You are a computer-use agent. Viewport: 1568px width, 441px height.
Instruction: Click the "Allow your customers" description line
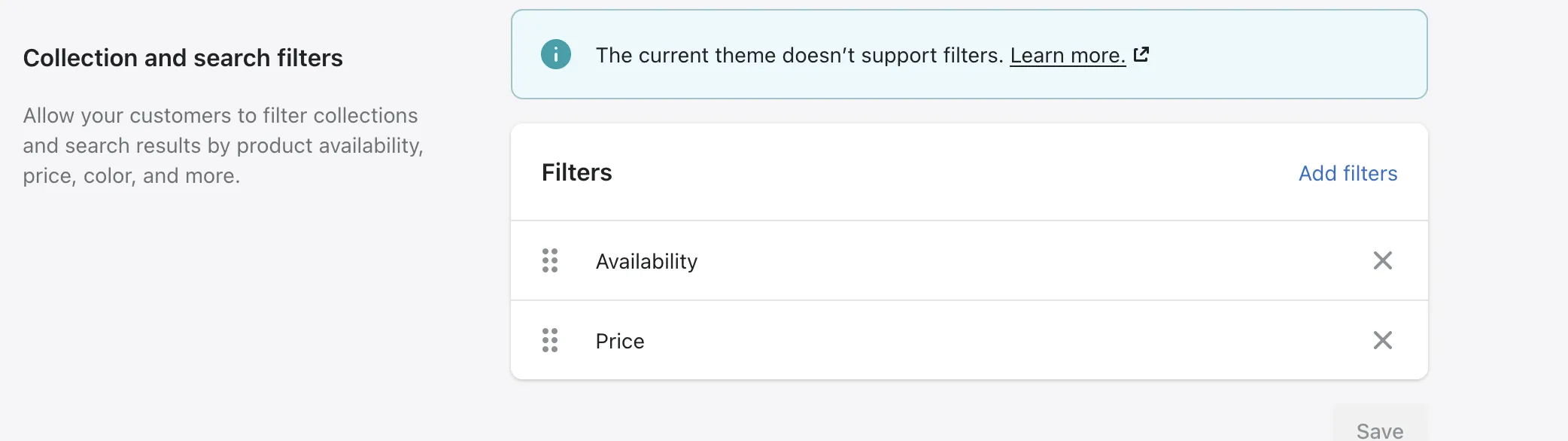pos(220,115)
